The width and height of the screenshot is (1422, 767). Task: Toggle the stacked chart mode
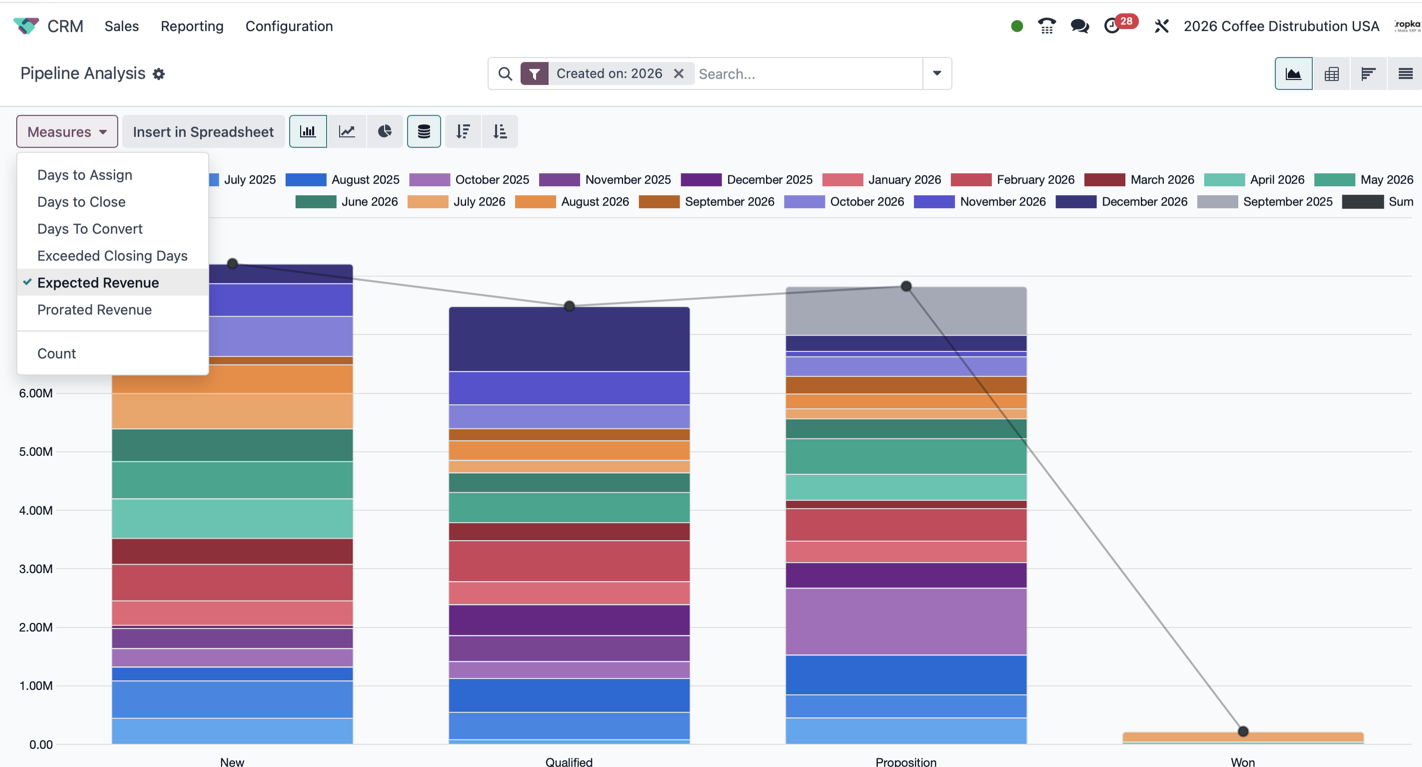(424, 131)
